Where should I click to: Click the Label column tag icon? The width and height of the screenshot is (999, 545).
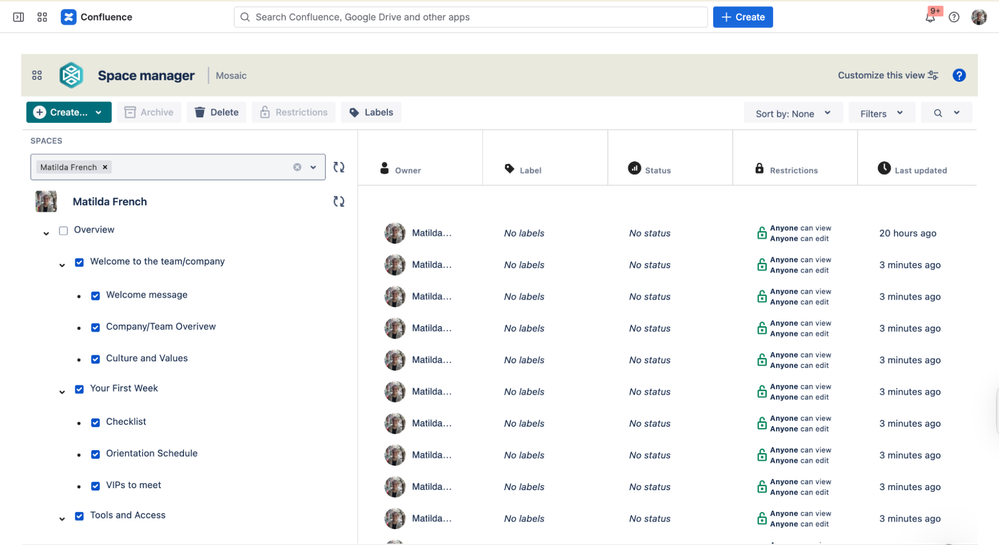click(509, 169)
